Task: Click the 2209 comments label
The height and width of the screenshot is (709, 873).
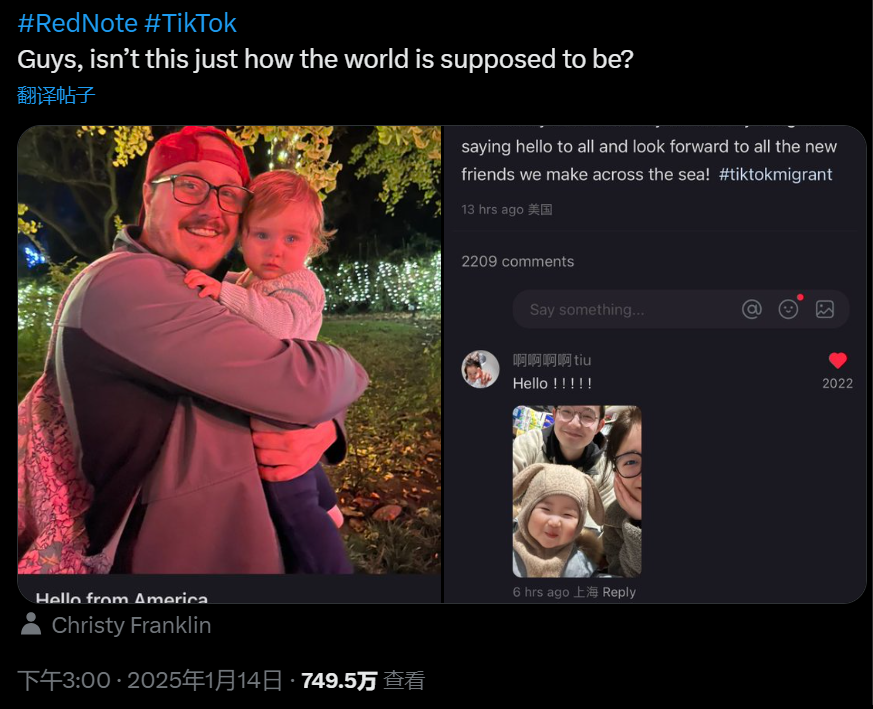Action: [517, 261]
